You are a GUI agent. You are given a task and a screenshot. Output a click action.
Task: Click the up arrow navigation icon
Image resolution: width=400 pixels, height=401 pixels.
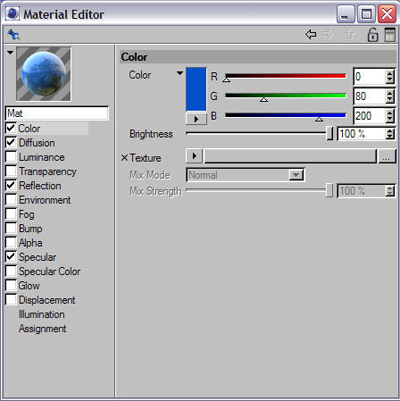pos(350,34)
